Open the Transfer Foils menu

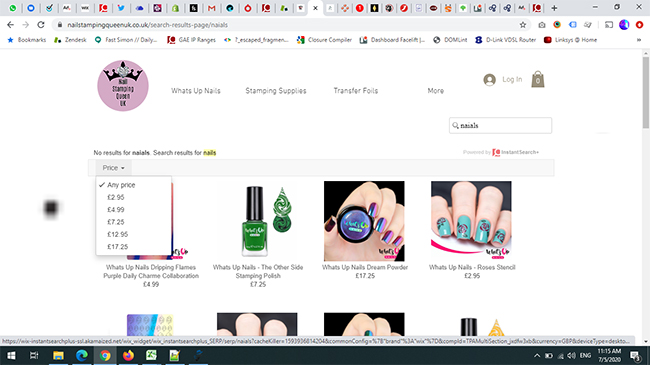click(356, 90)
